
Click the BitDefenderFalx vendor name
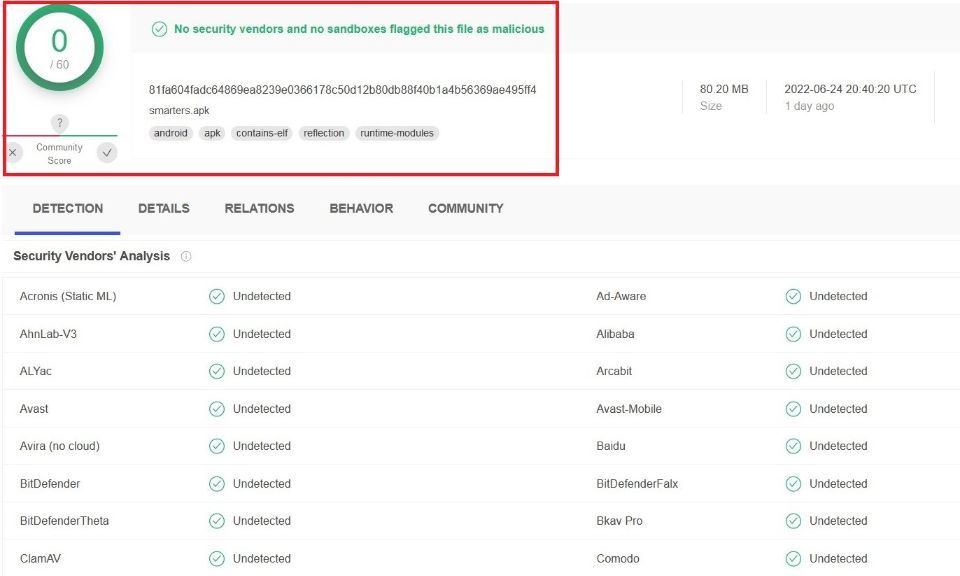point(637,484)
